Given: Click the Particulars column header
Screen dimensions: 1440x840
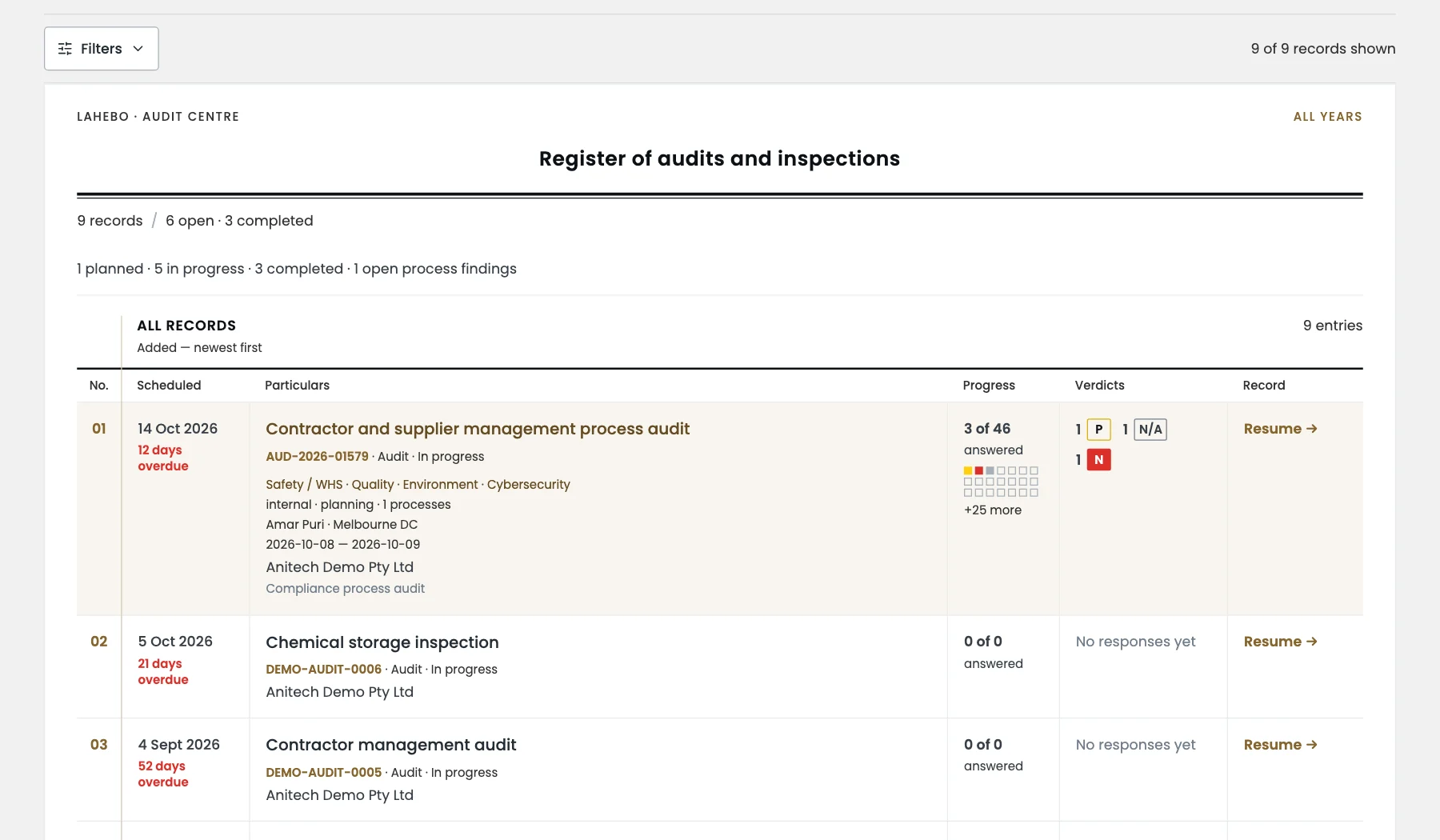Looking at the screenshot, I should click(x=297, y=386).
